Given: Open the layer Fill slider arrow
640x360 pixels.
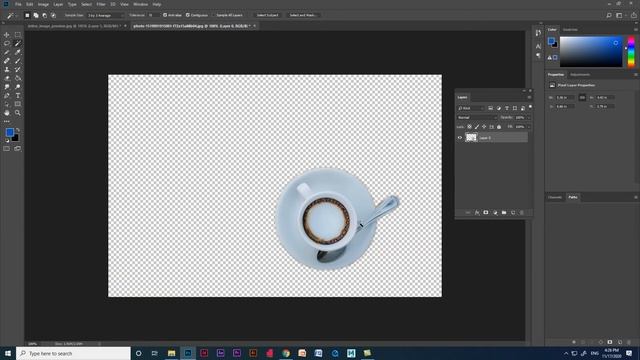Looking at the screenshot, I should 528,127.
